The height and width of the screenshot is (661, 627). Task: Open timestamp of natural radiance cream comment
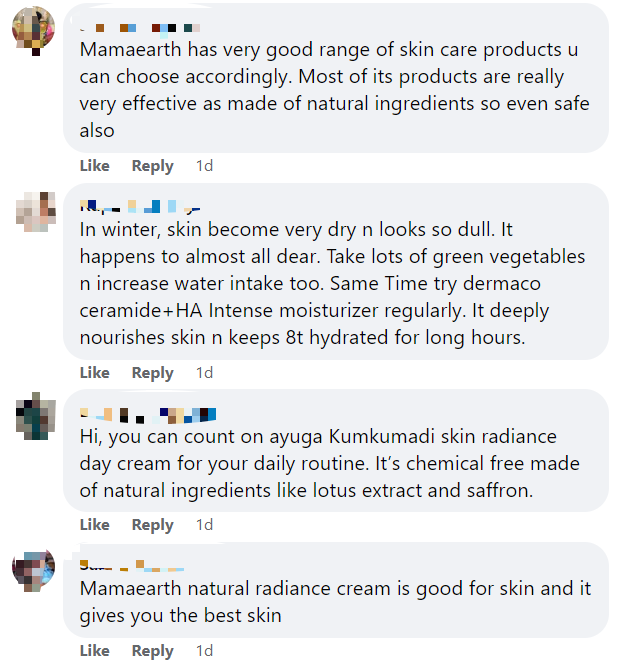[x=205, y=650]
